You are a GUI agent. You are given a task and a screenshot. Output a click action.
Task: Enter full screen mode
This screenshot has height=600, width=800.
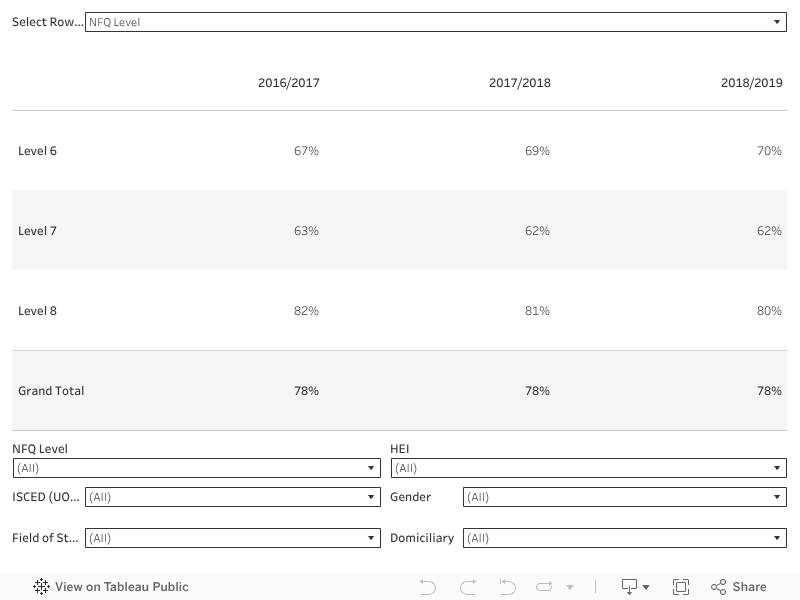681,587
